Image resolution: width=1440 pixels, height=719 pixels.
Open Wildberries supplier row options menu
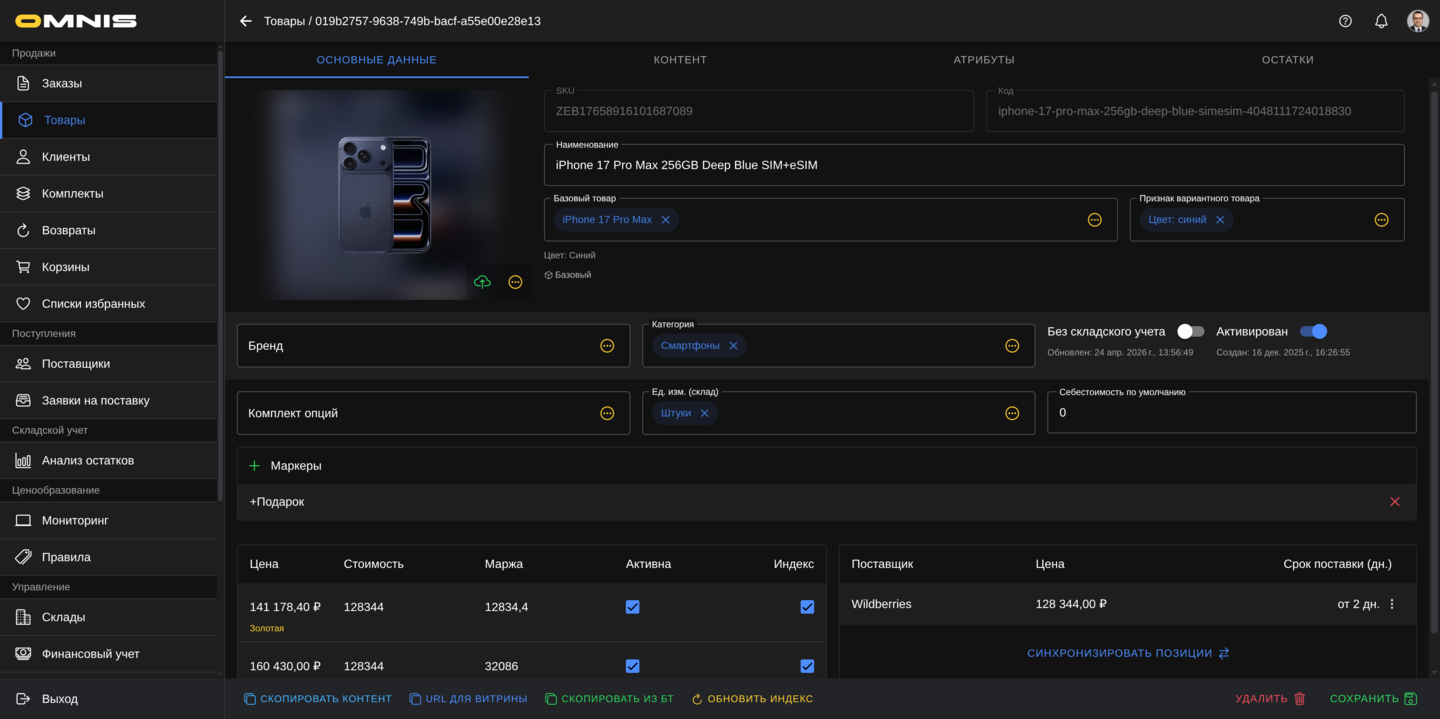point(1392,604)
